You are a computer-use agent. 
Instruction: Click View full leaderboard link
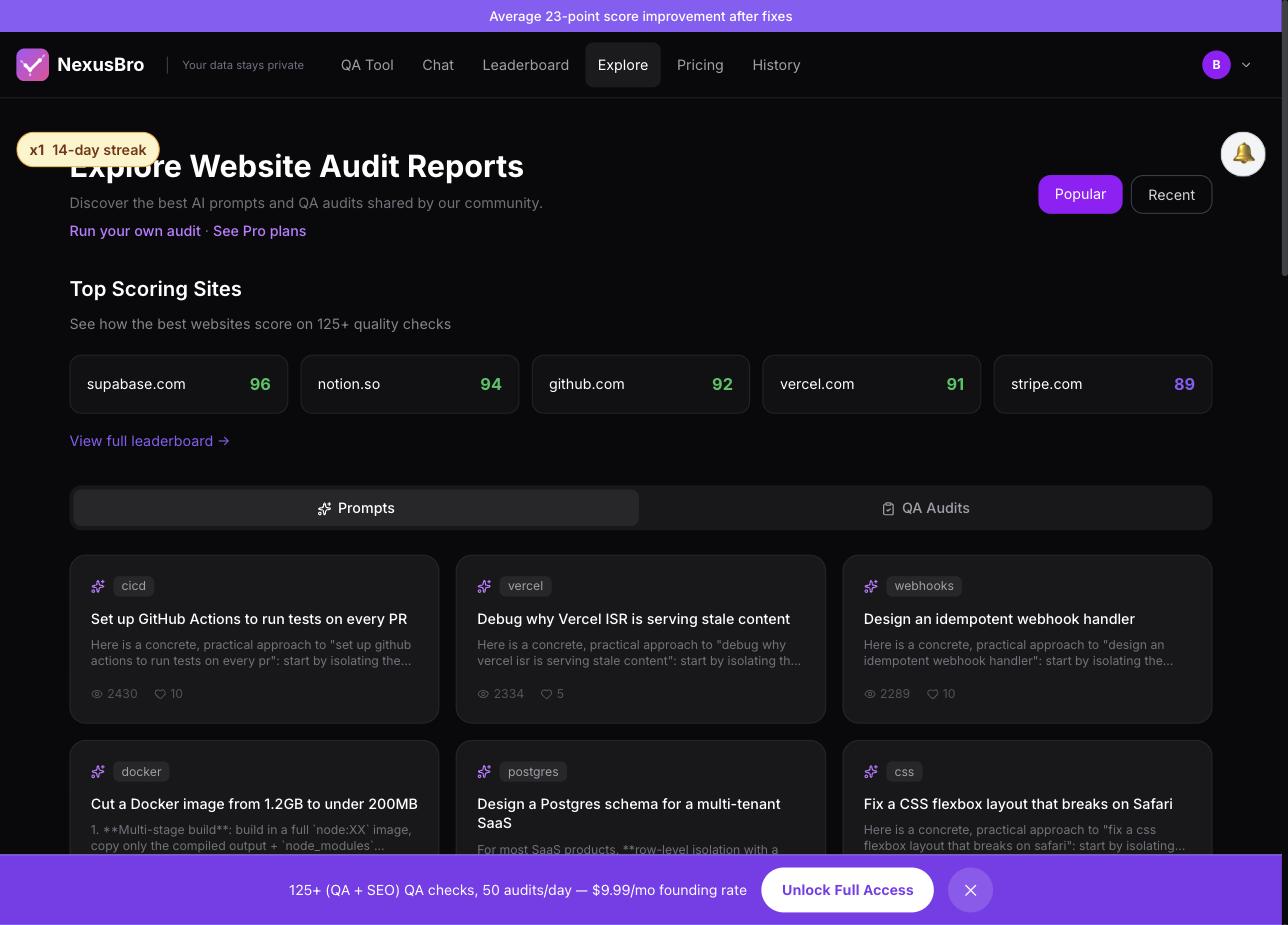(150, 441)
